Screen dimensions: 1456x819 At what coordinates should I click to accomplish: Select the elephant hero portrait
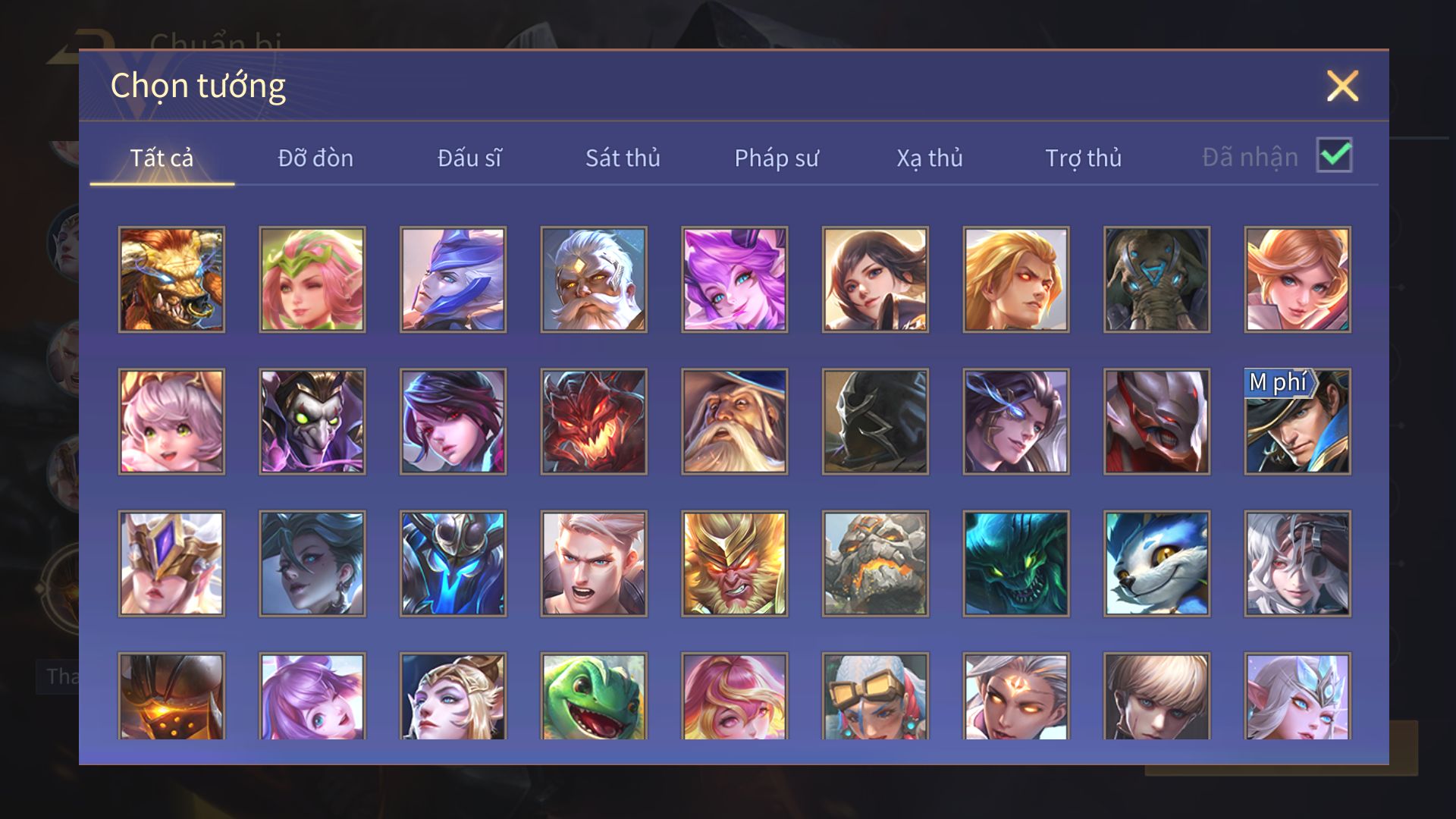1156,279
